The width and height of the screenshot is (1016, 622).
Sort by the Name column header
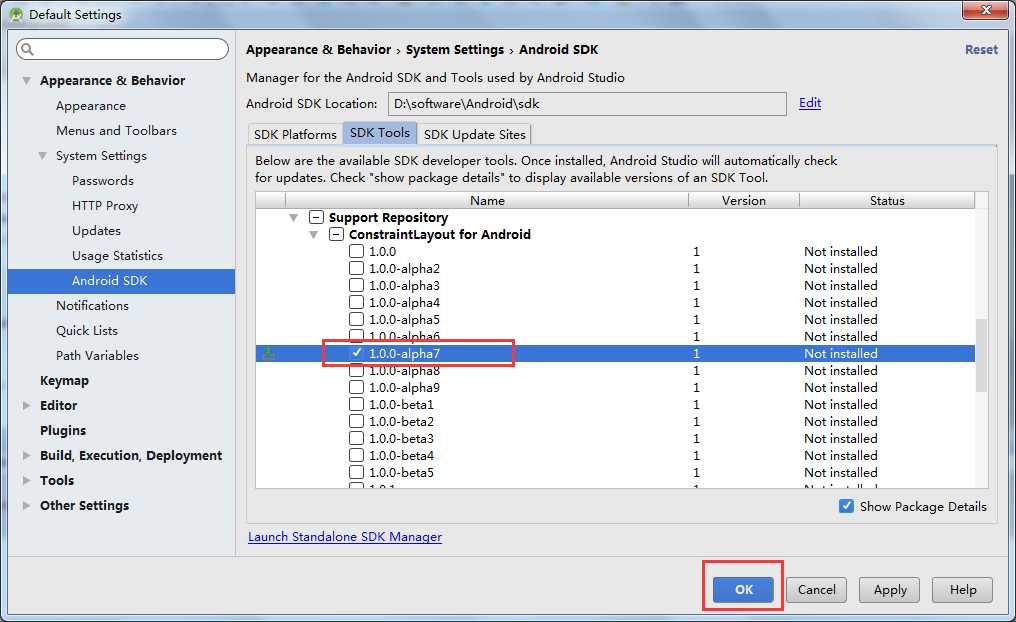(487, 200)
